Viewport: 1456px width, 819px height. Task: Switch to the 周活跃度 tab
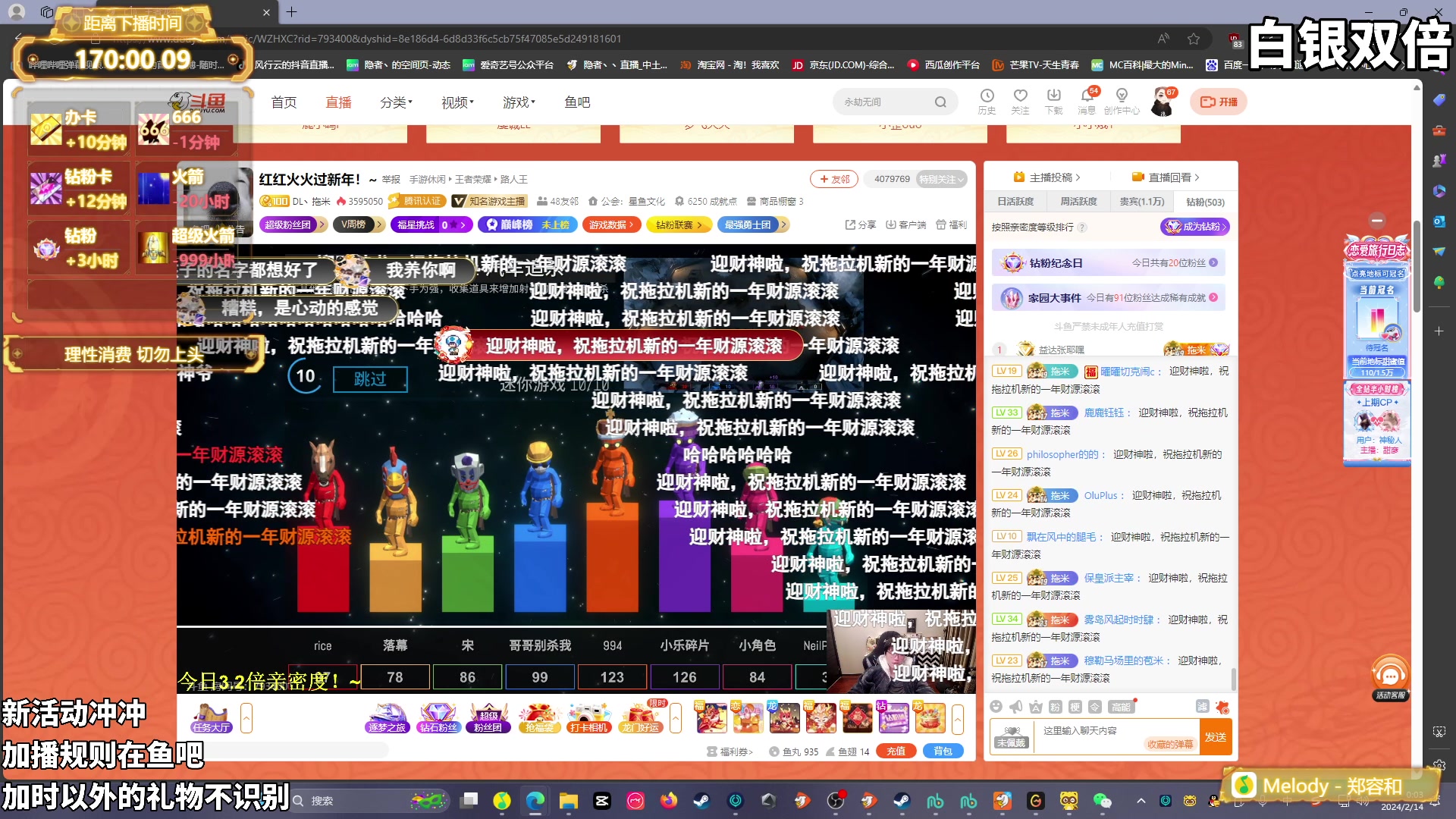(x=1078, y=202)
